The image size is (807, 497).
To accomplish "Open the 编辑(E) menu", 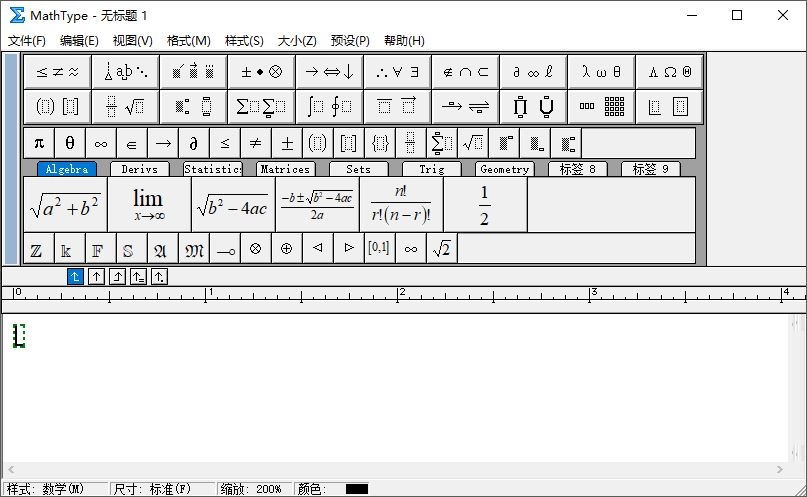I will click(x=79, y=41).
